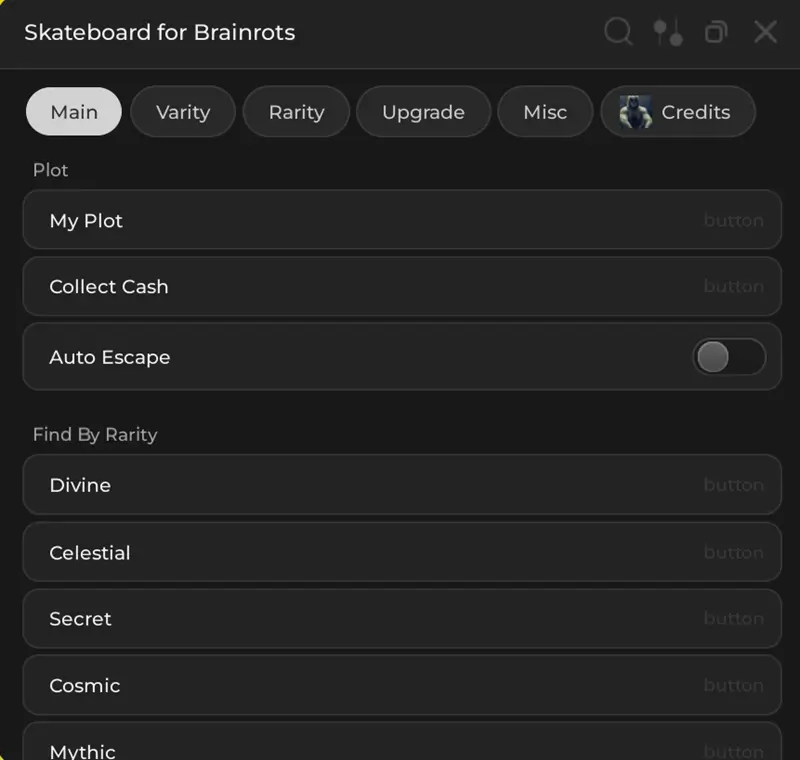Switch to the Varity tab
This screenshot has height=760, width=800.
tap(183, 112)
